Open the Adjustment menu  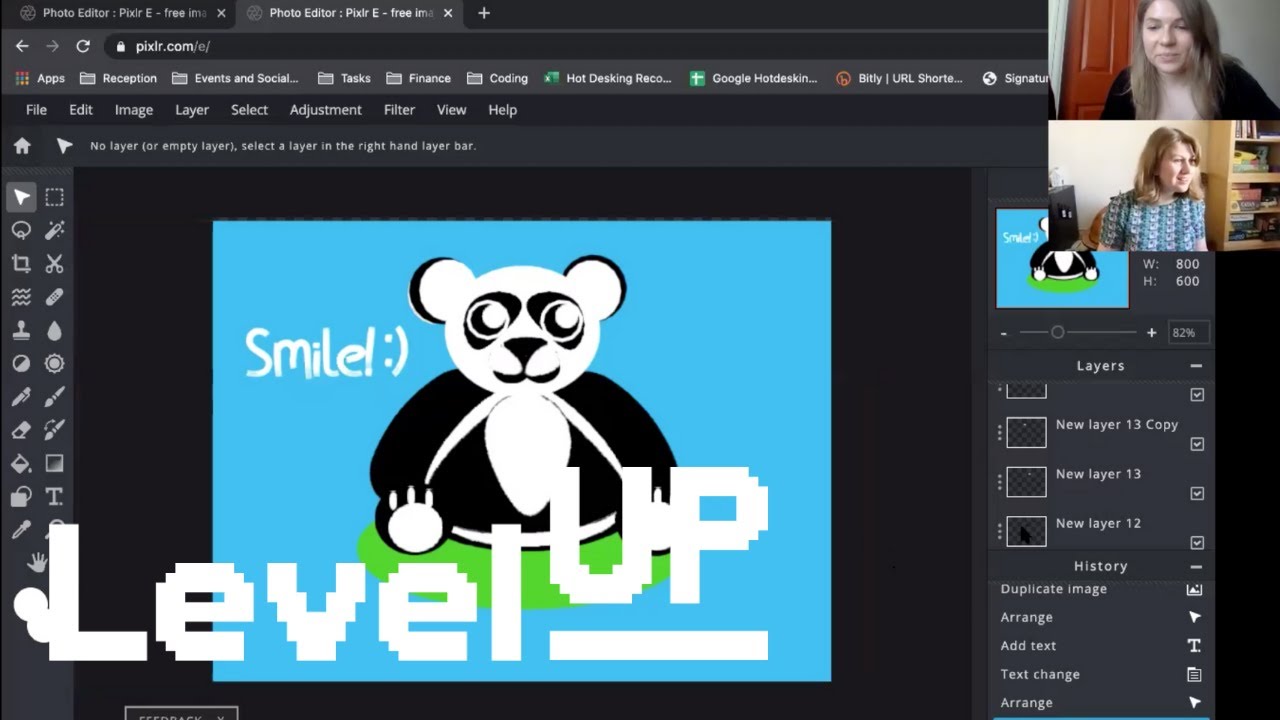(326, 110)
